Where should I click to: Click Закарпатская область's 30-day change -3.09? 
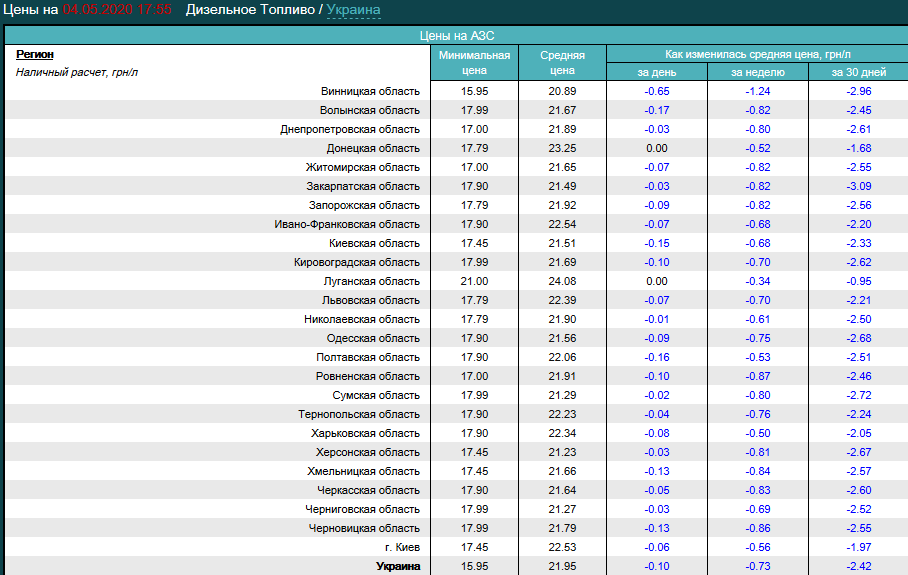858,186
